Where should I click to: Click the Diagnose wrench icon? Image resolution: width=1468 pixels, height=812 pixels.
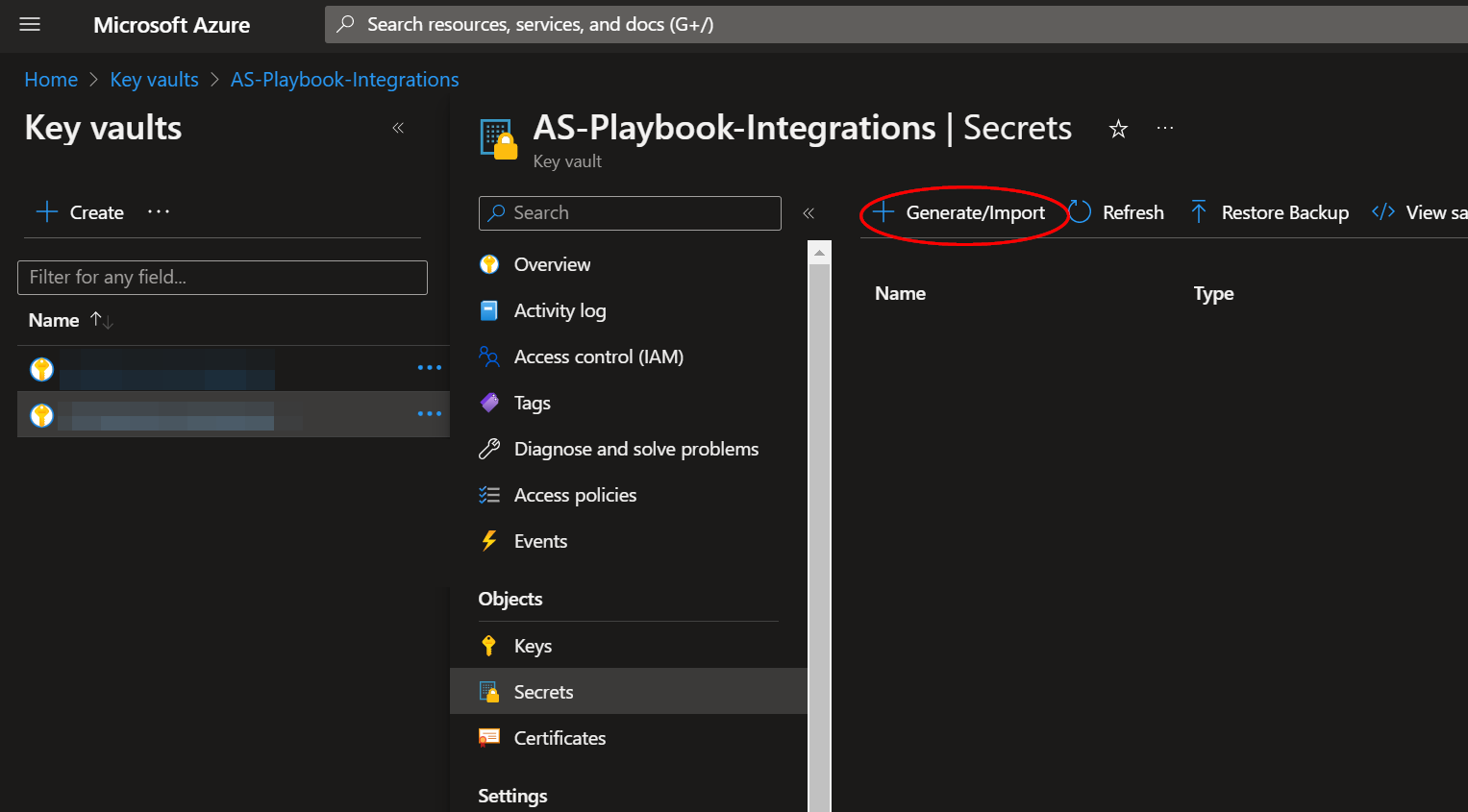pos(489,449)
